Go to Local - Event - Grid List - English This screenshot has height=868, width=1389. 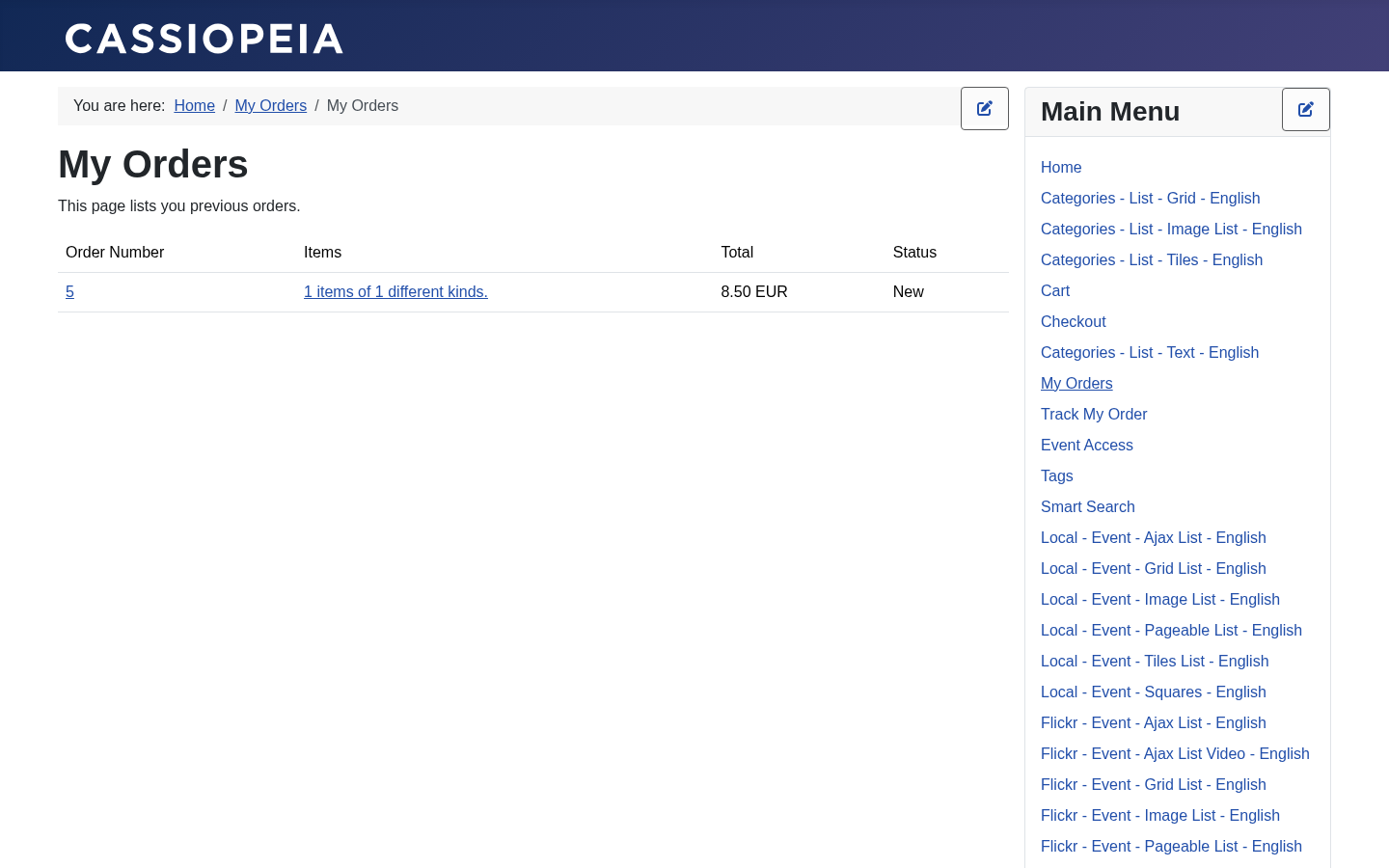point(1154,569)
